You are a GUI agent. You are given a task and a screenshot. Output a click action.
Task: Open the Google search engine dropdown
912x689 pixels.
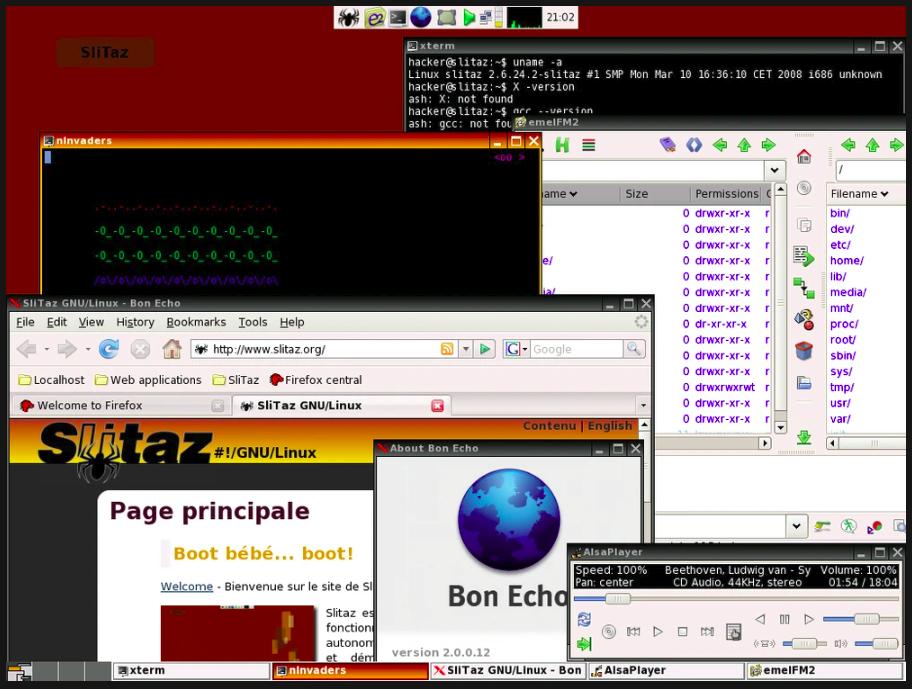(516, 349)
